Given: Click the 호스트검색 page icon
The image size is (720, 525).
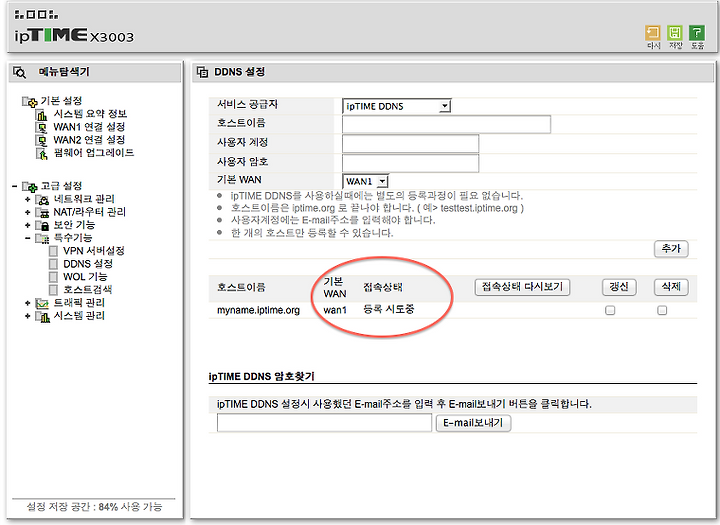Looking at the screenshot, I should tap(53, 290).
